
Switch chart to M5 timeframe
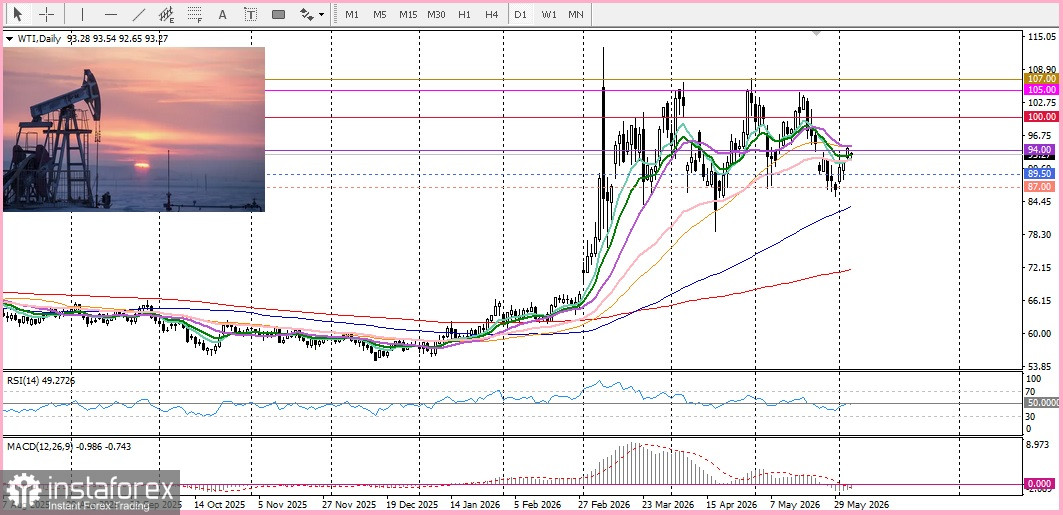(x=380, y=14)
